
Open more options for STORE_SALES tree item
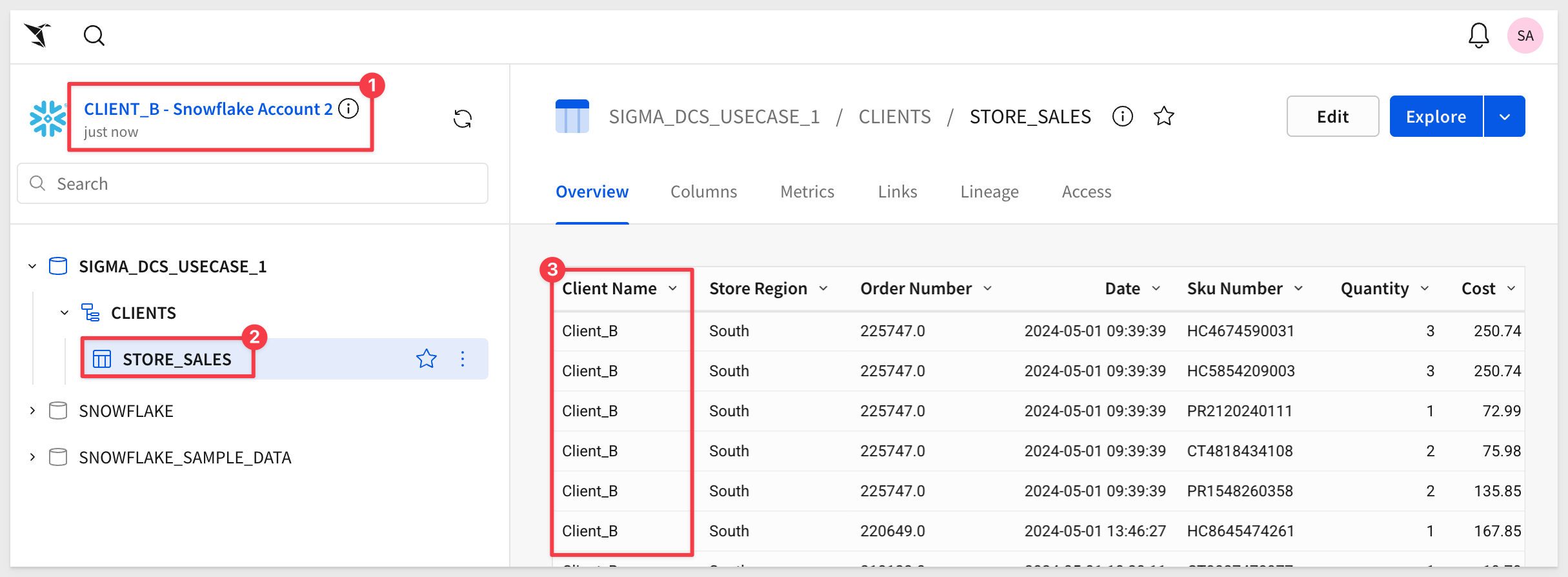pos(463,359)
